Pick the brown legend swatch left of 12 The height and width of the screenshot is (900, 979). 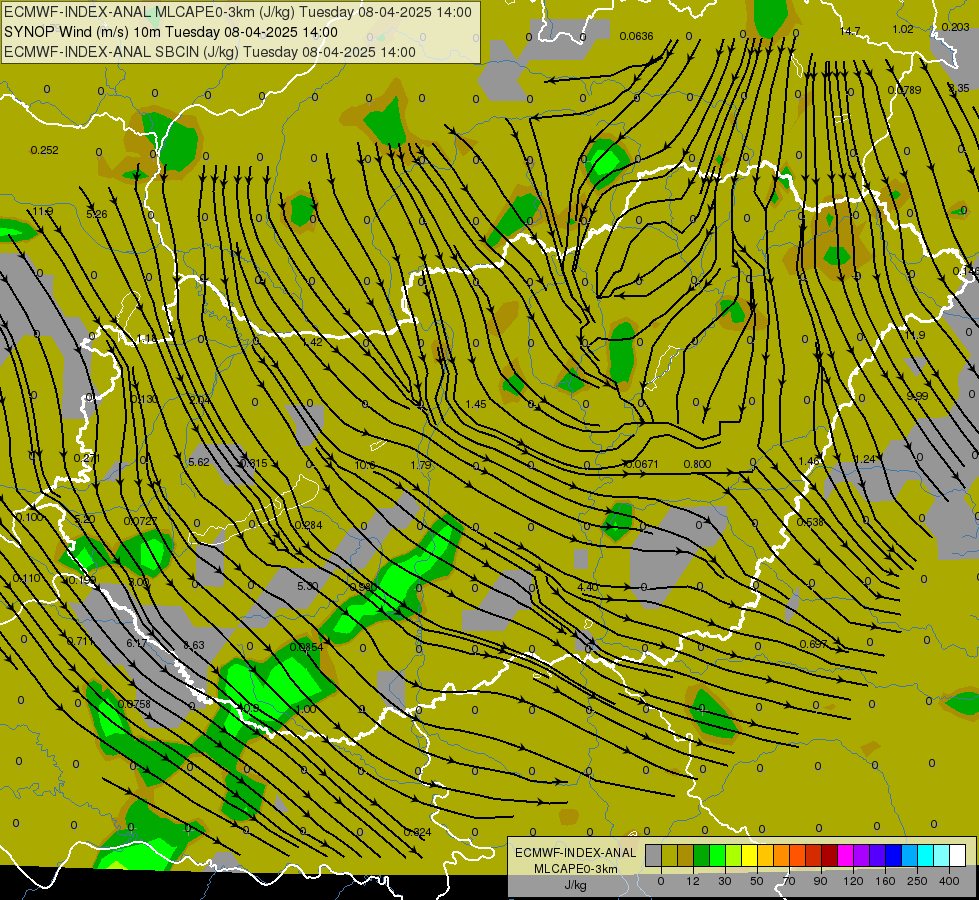(x=686, y=855)
